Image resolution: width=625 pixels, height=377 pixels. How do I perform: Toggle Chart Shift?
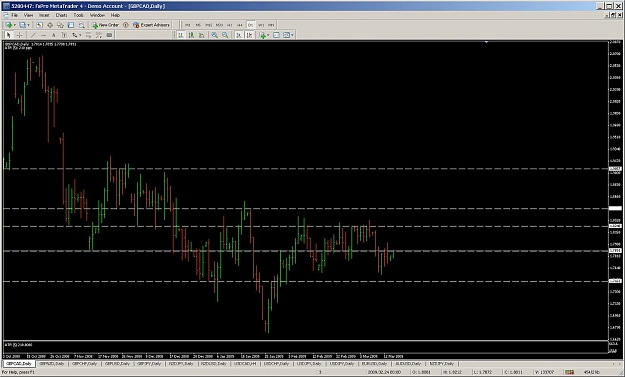click(x=250, y=35)
